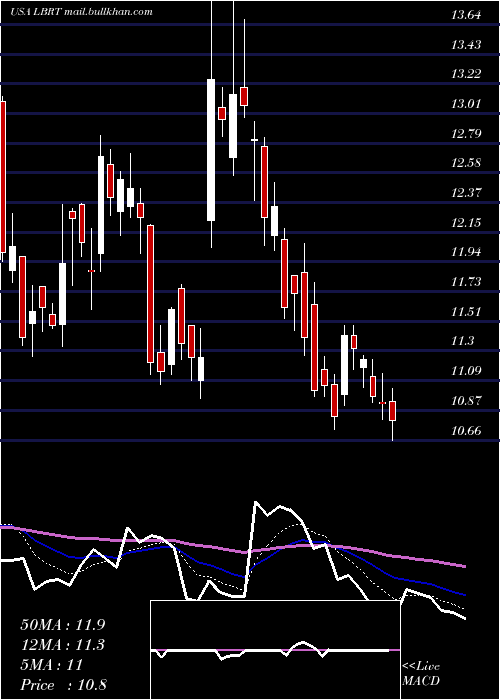Open the Live MACD inset chart
Image resolution: width=500 pixels, height=700 pixels.
(275, 650)
